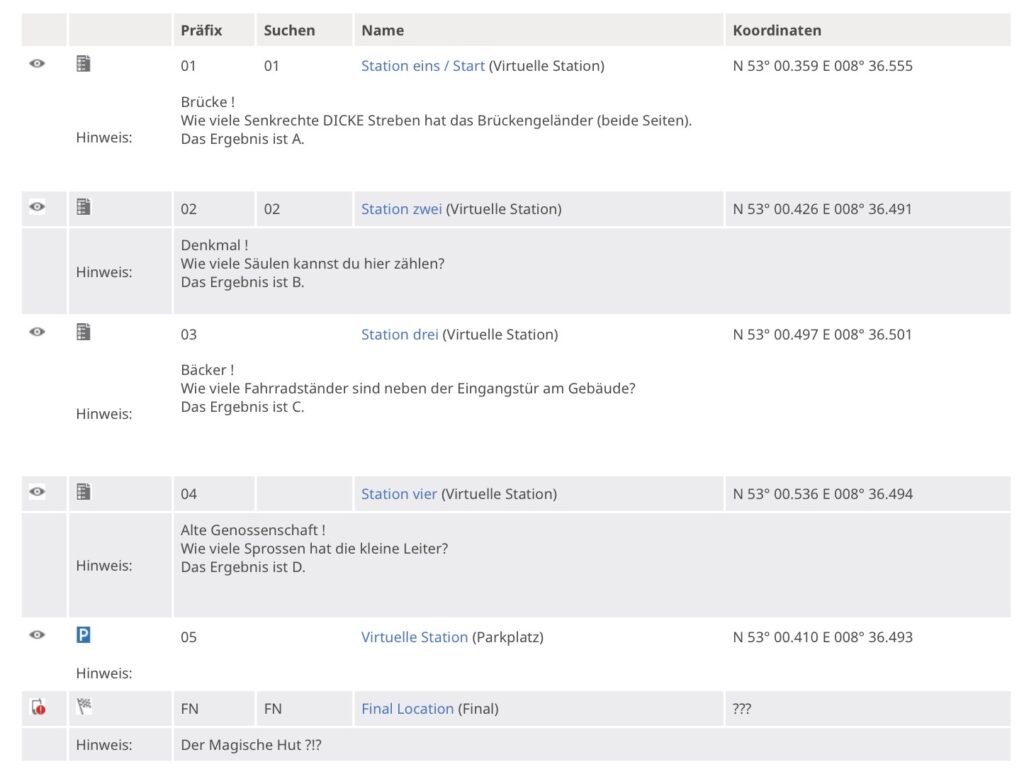Open the Station eins / Start link

tap(422, 66)
